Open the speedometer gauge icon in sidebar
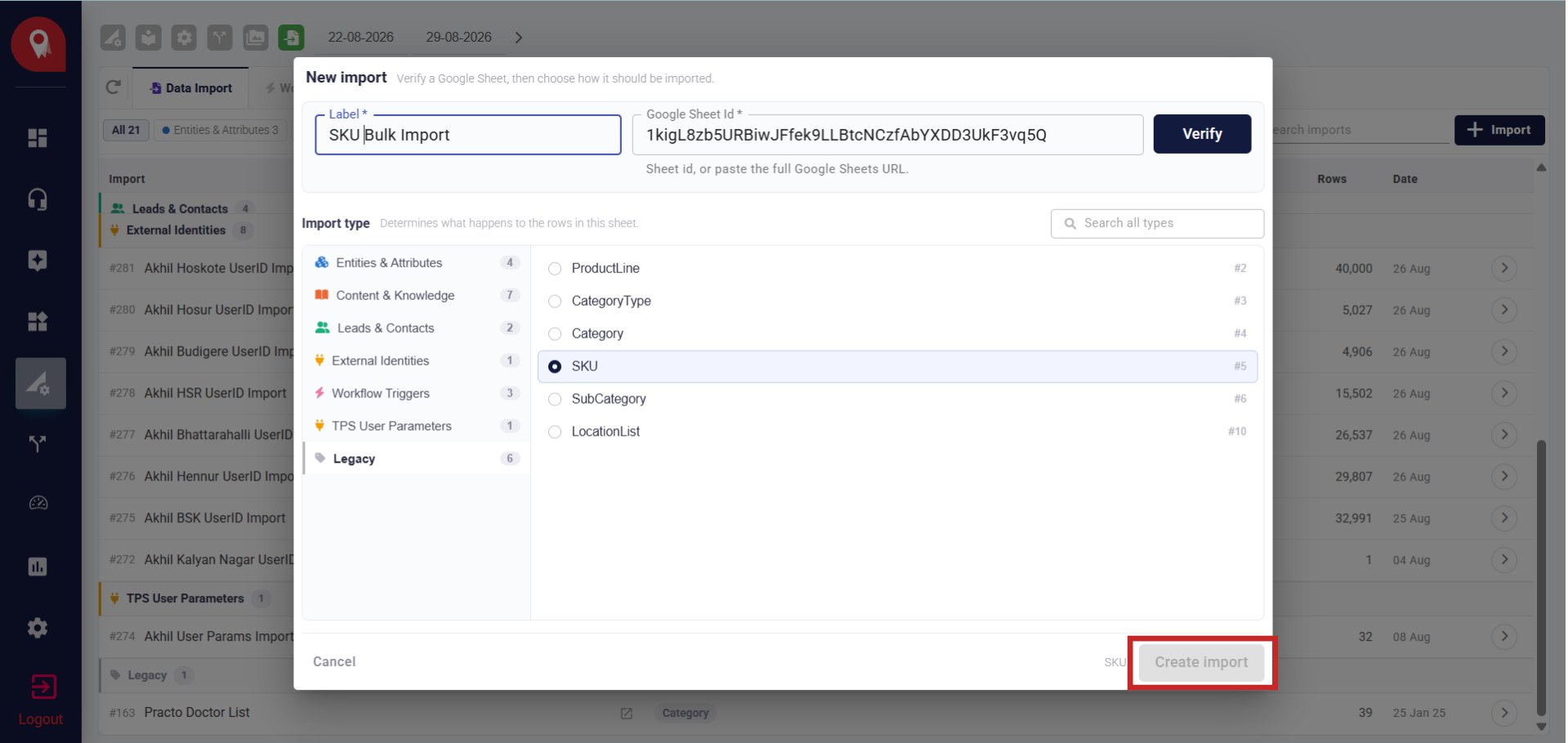Screen dimensions: 1568x743 point(38,504)
